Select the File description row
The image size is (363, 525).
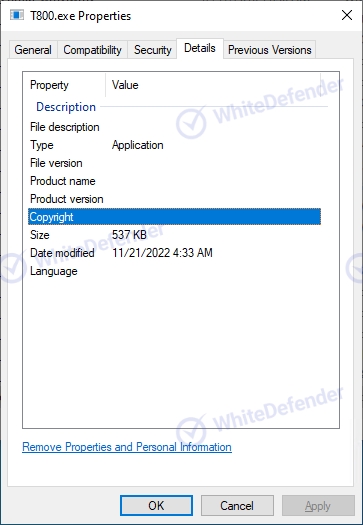[x=174, y=127]
